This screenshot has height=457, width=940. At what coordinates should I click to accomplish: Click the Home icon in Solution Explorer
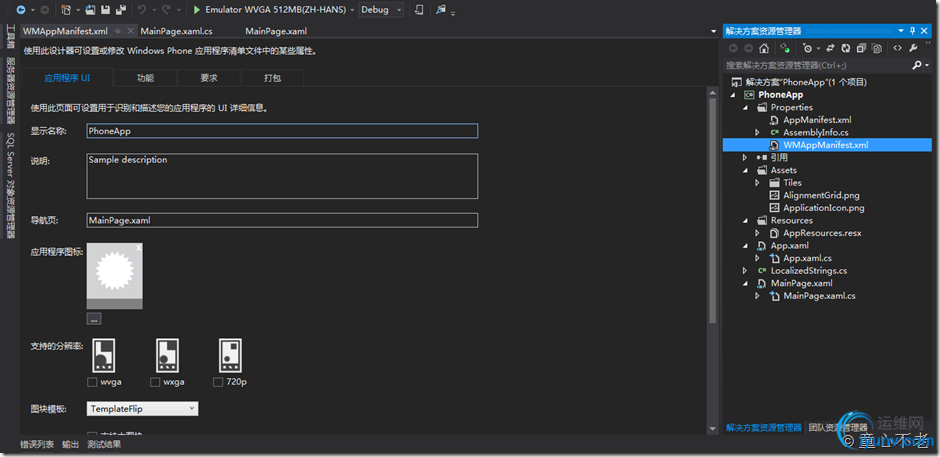coord(764,49)
